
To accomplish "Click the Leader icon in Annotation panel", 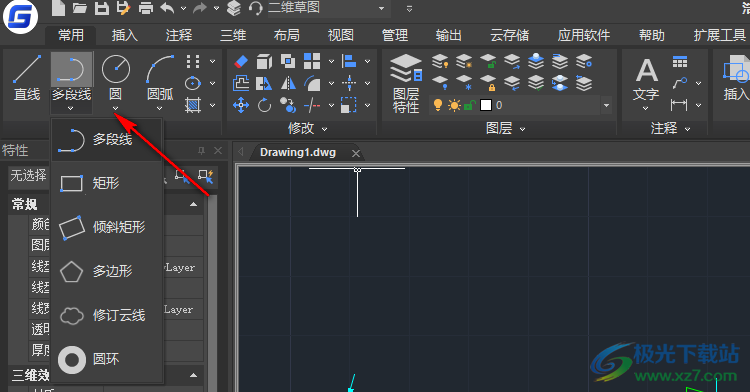I will [x=680, y=83].
